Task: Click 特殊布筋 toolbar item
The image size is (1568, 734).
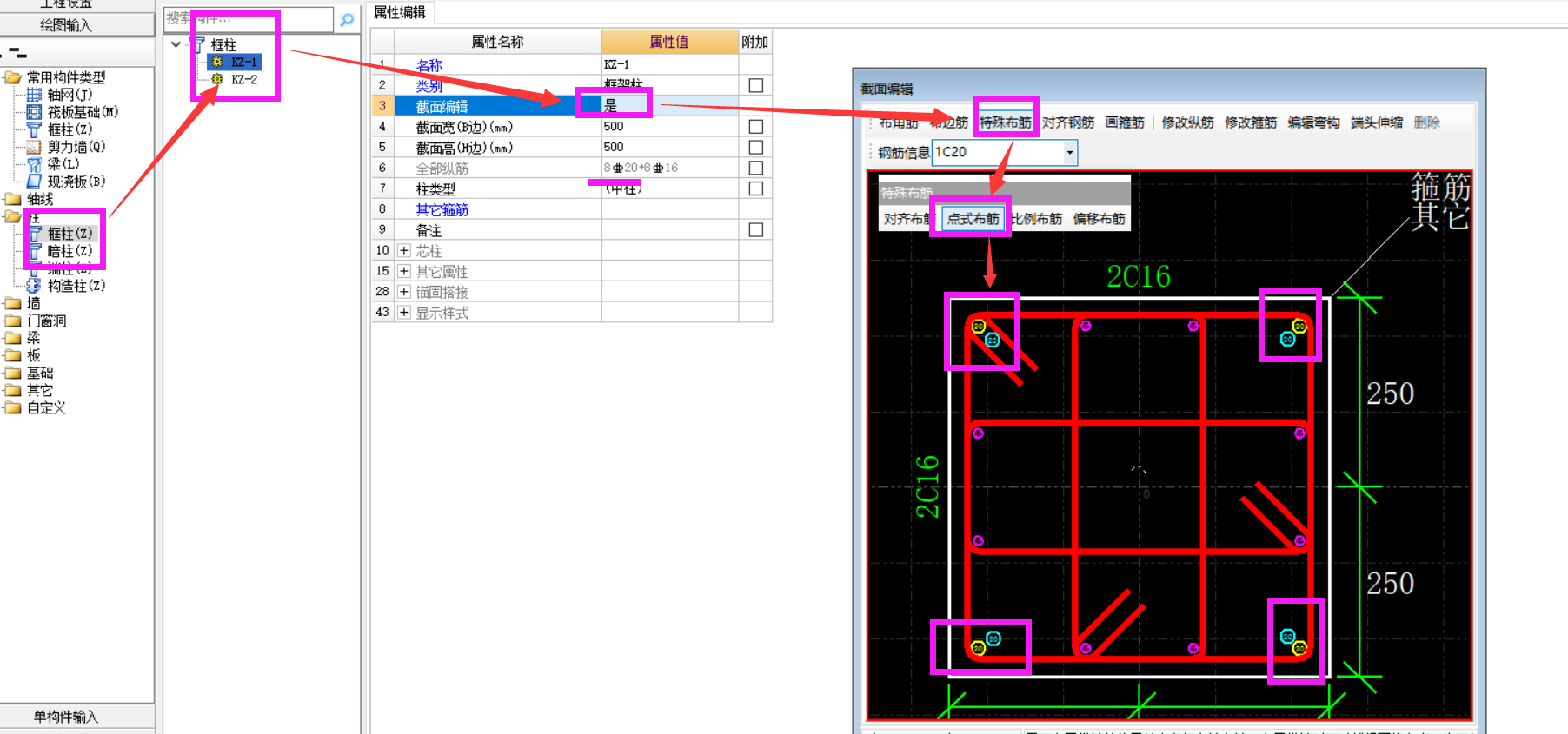Action: pos(1005,122)
